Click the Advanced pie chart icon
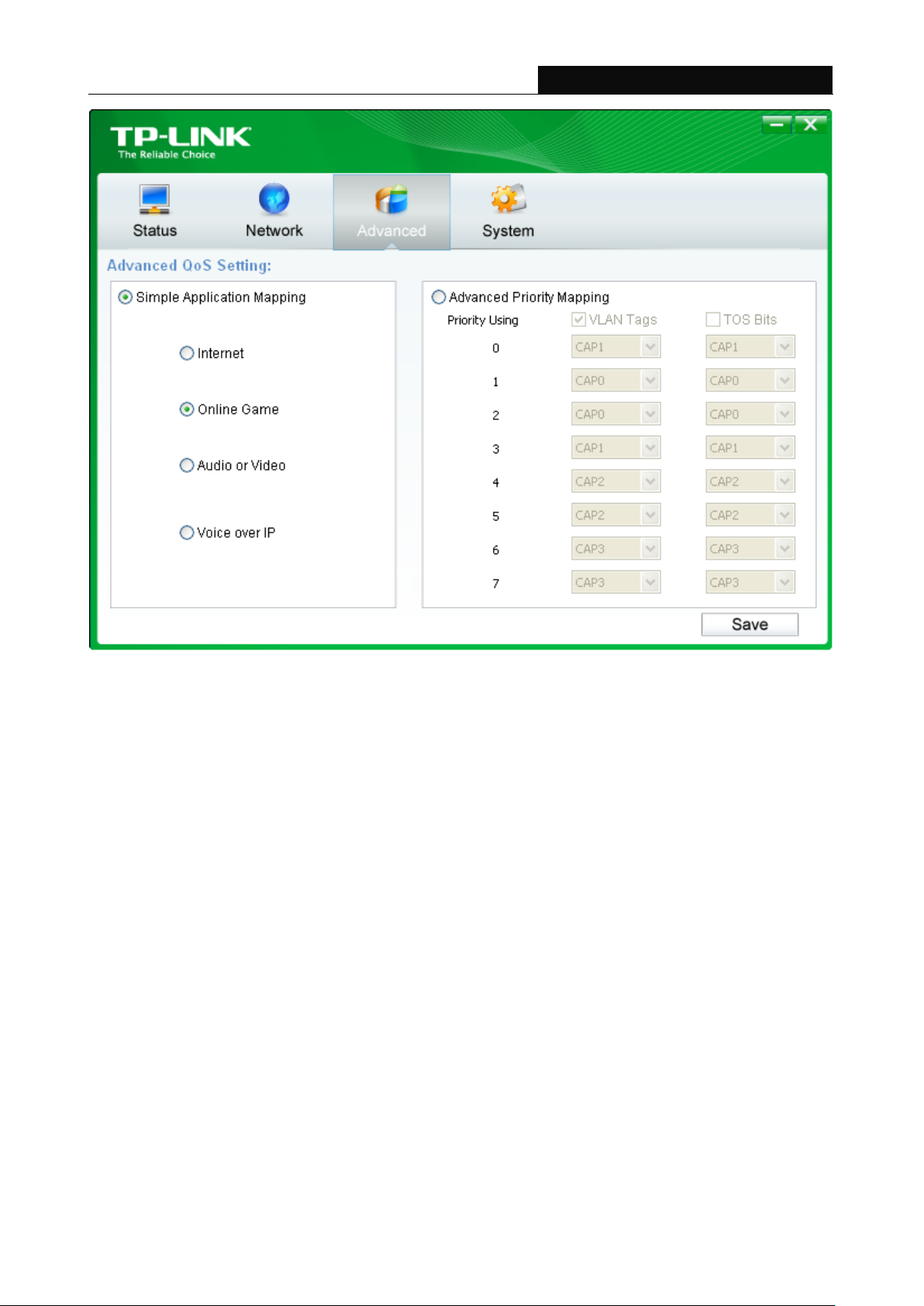 (391, 199)
